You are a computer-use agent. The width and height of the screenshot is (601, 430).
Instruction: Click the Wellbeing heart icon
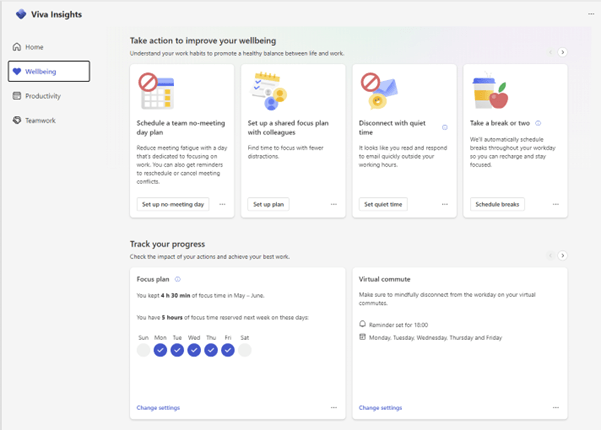(x=17, y=71)
